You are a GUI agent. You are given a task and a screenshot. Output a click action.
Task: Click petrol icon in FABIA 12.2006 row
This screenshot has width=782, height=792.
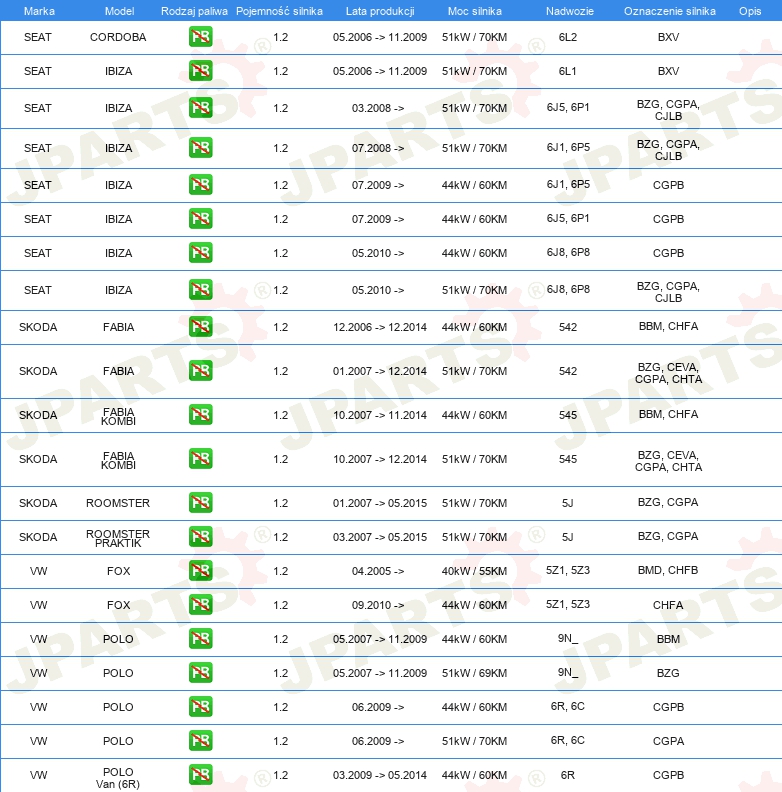click(x=201, y=327)
